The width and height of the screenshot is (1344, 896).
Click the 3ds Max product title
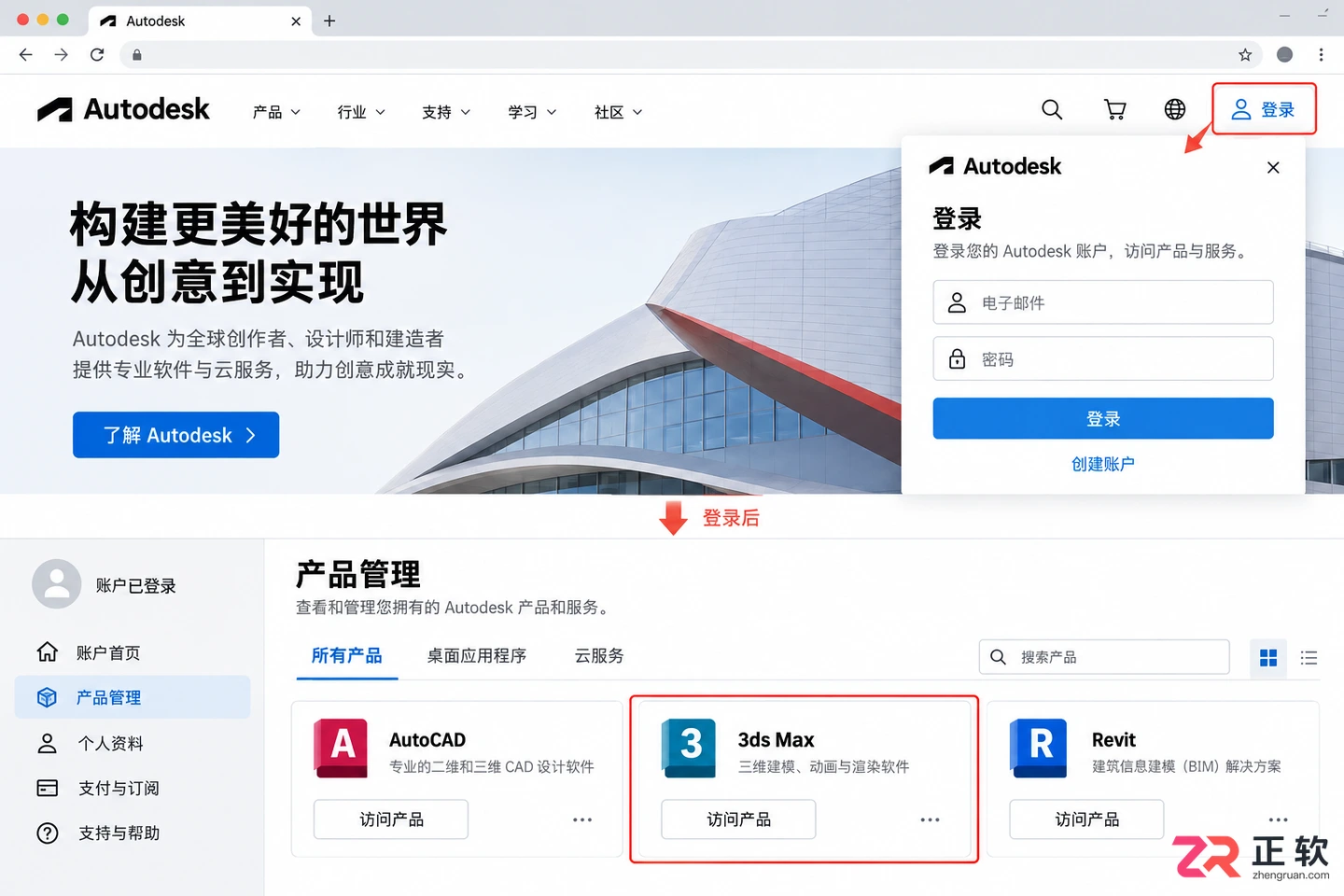click(x=777, y=740)
